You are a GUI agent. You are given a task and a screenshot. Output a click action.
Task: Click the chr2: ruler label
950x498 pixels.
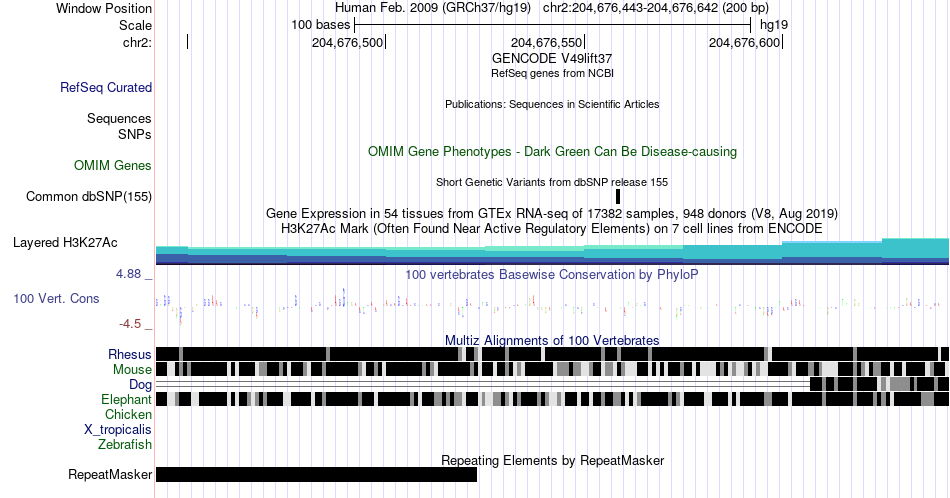click(x=137, y=42)
